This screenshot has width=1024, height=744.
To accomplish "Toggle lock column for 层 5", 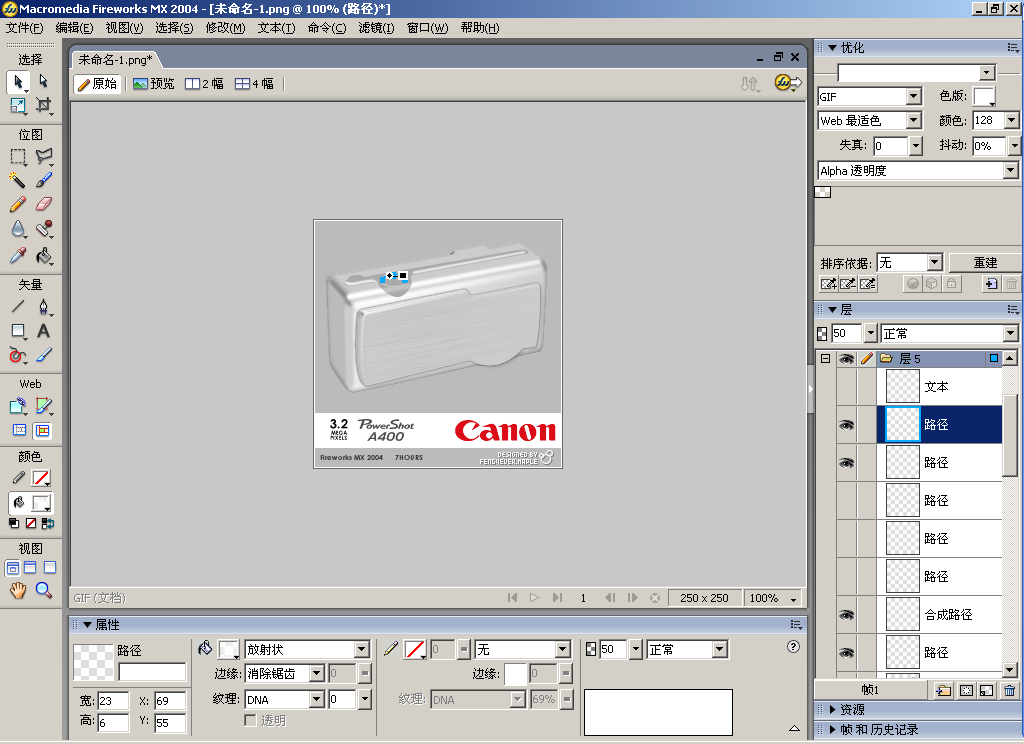I will pos(866,359).
